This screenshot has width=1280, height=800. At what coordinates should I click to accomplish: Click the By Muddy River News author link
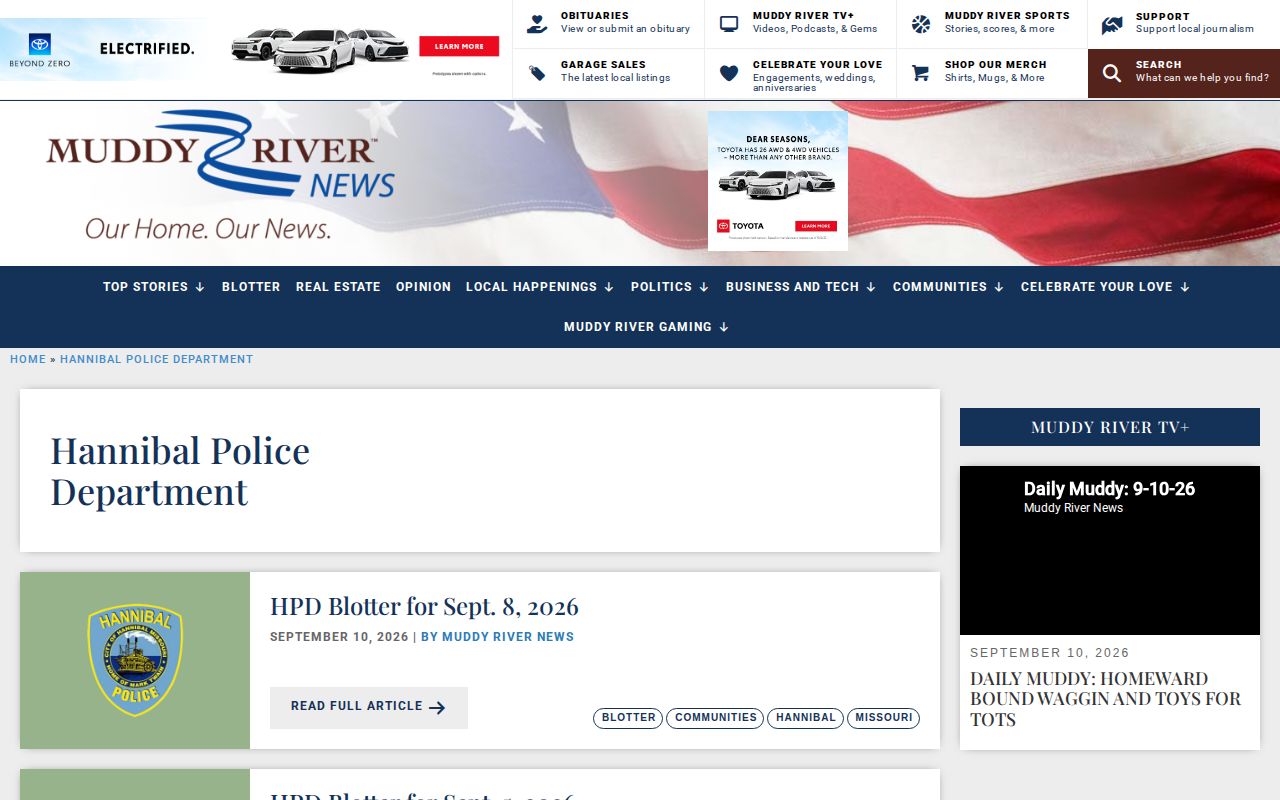(497, 637)
